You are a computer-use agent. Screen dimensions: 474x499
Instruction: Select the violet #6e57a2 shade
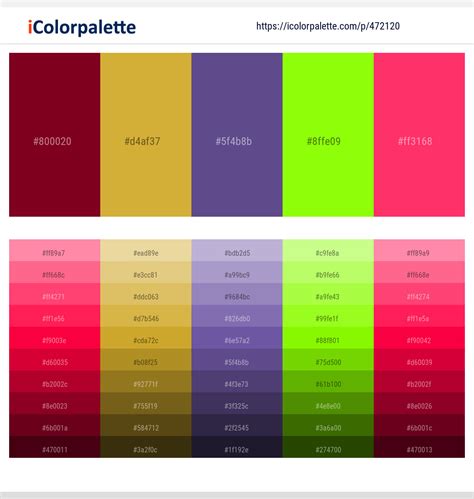click(x=237, y=338)
